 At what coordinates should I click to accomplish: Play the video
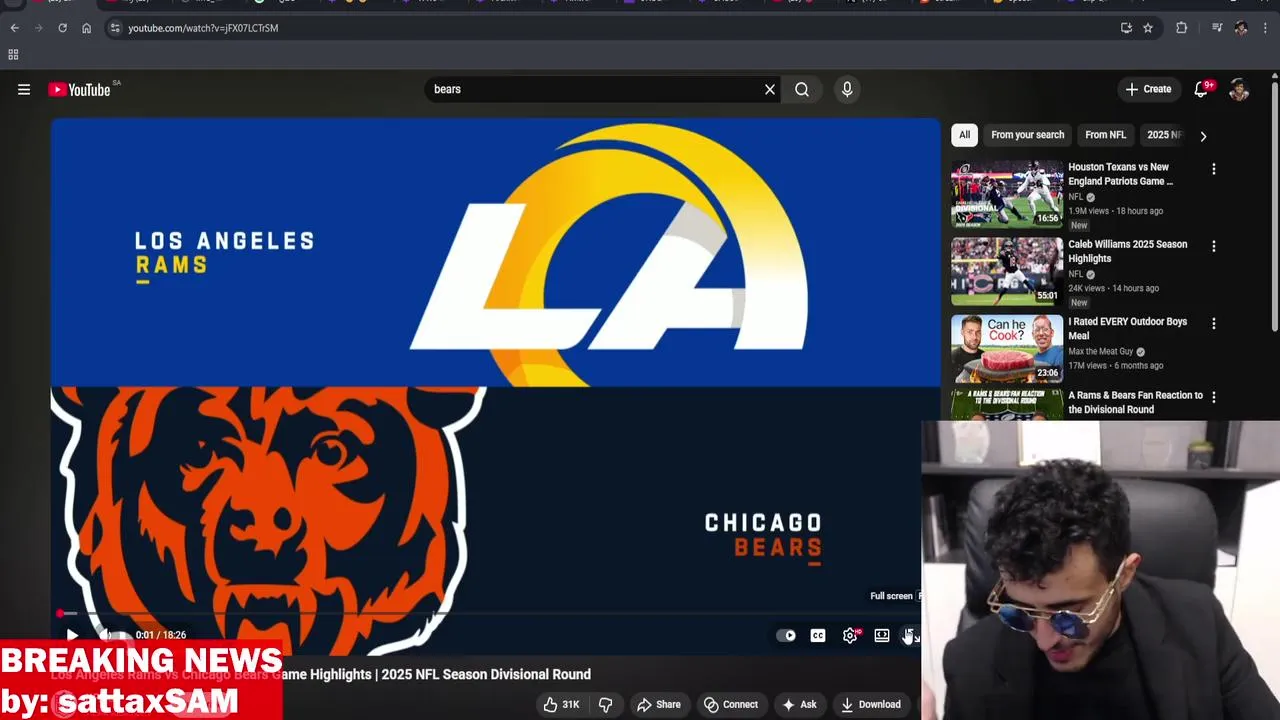click(x=72, y=635)
